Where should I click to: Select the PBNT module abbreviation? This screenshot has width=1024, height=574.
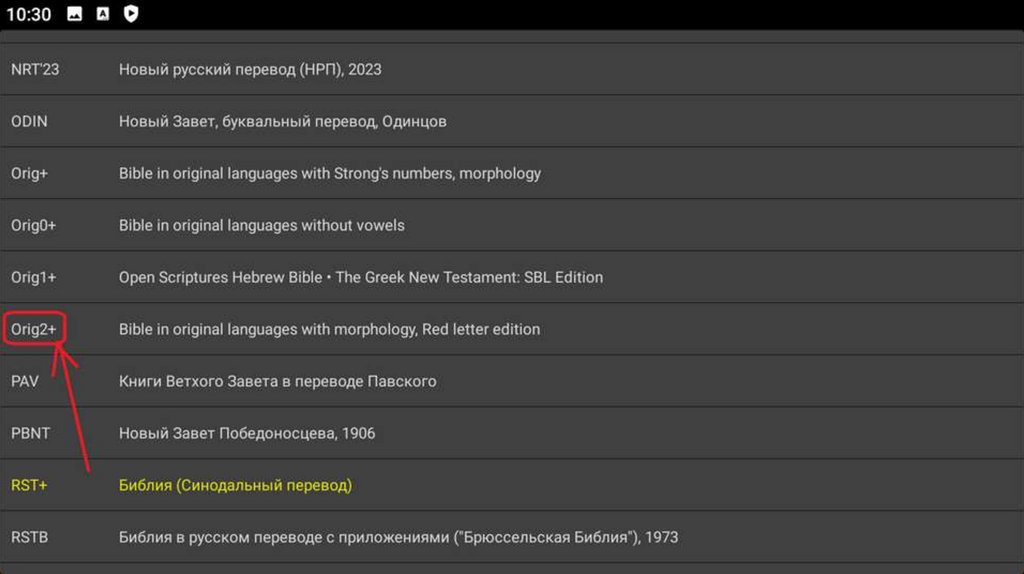(x=28, y=434)
